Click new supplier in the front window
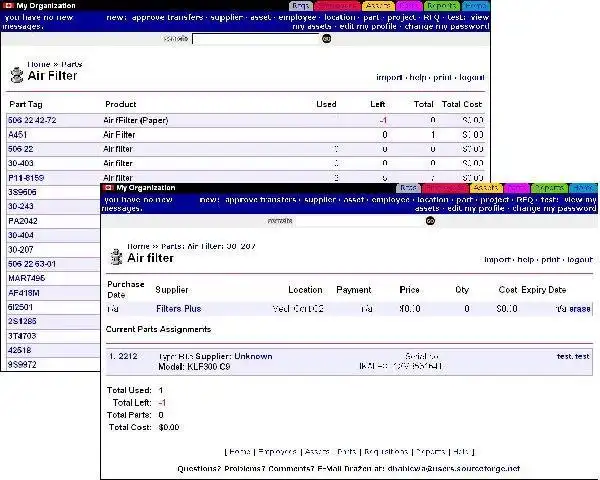600x480 pixels. (320, 199)
